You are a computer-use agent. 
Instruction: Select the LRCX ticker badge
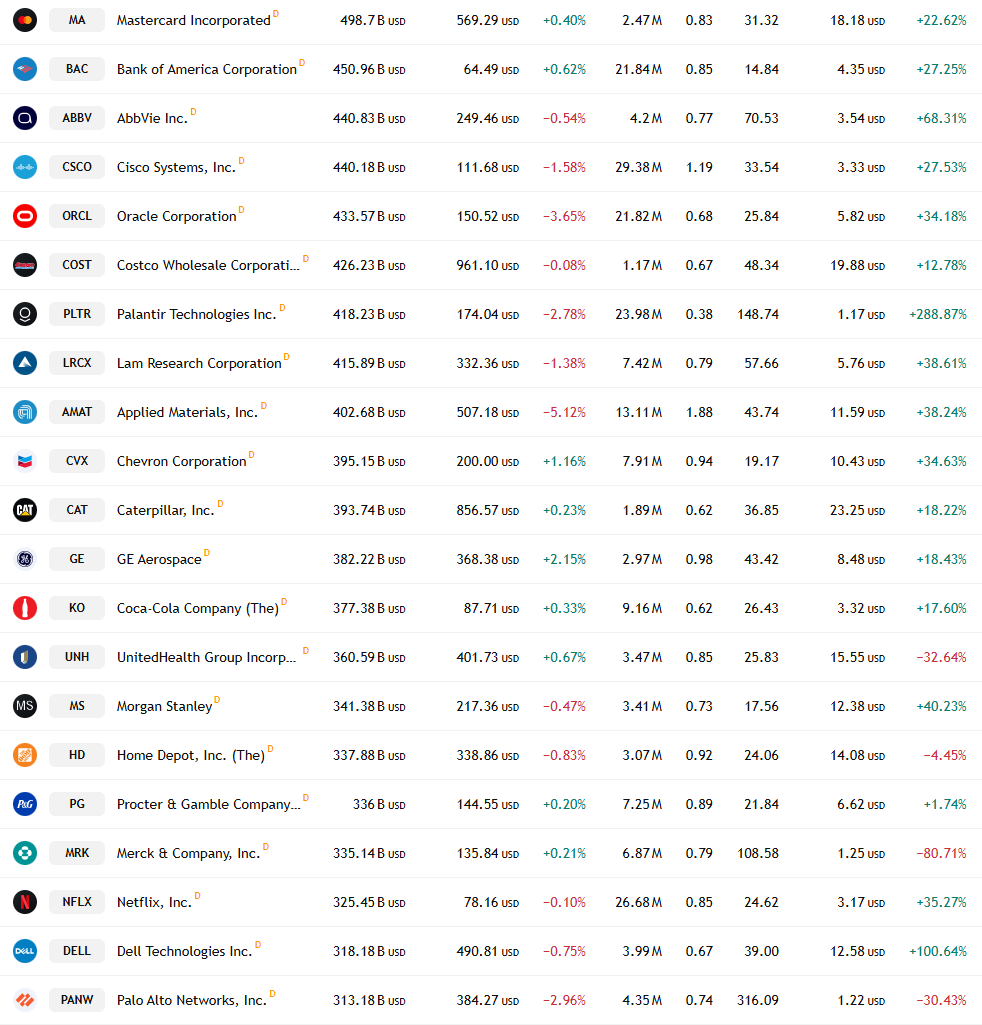tap(77, 363)
